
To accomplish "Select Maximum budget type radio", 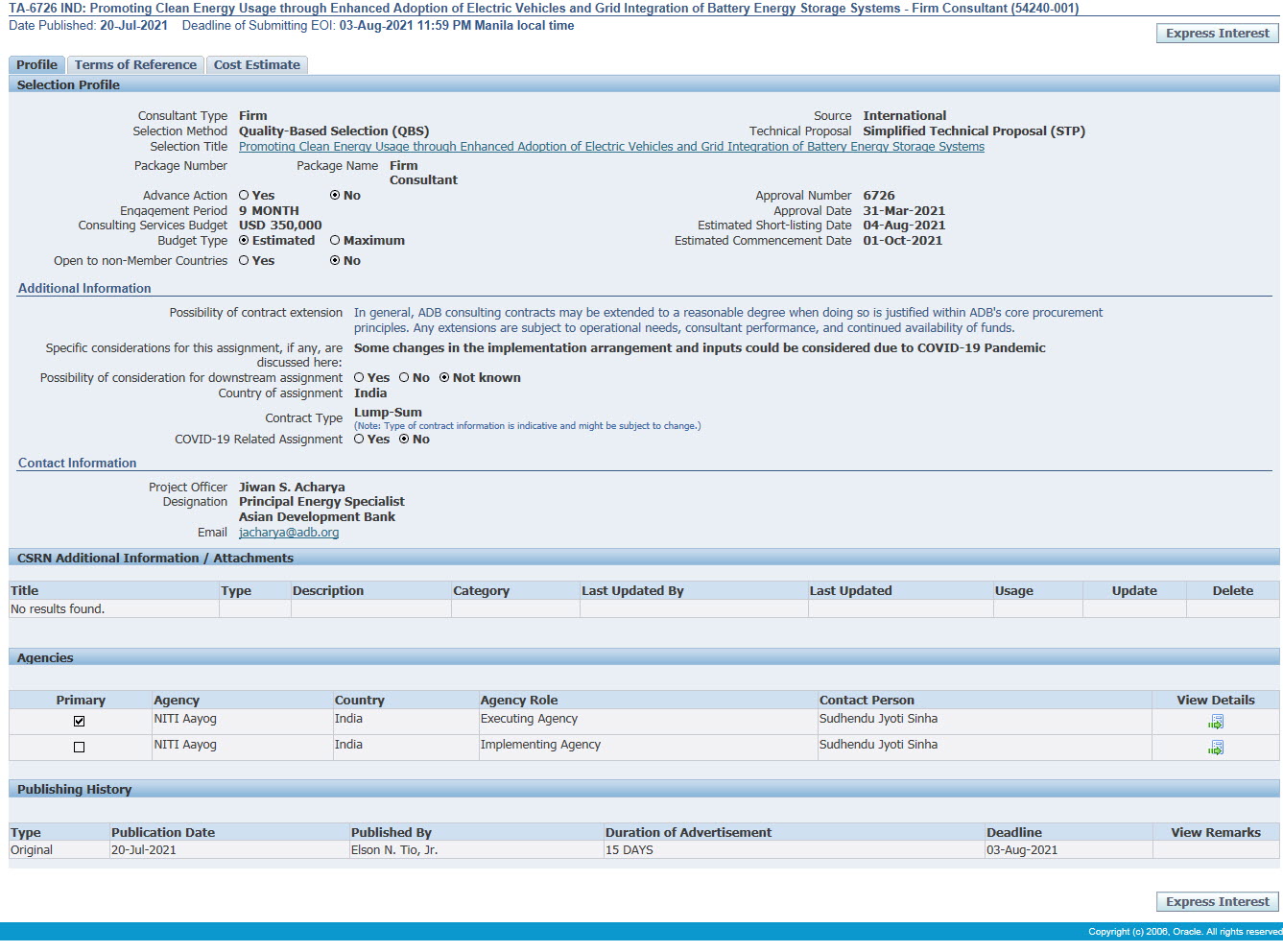I will click(x=335, y=240).
